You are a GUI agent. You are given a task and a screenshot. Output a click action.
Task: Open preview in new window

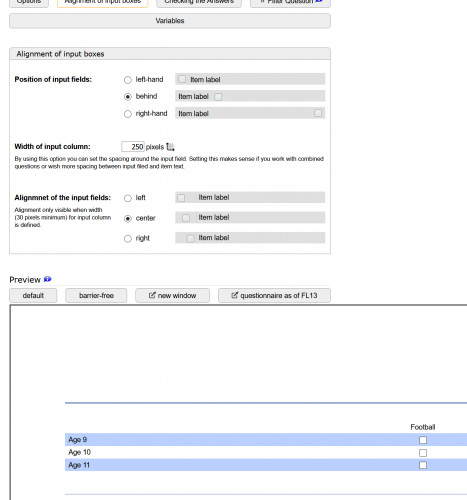(172, 295)
